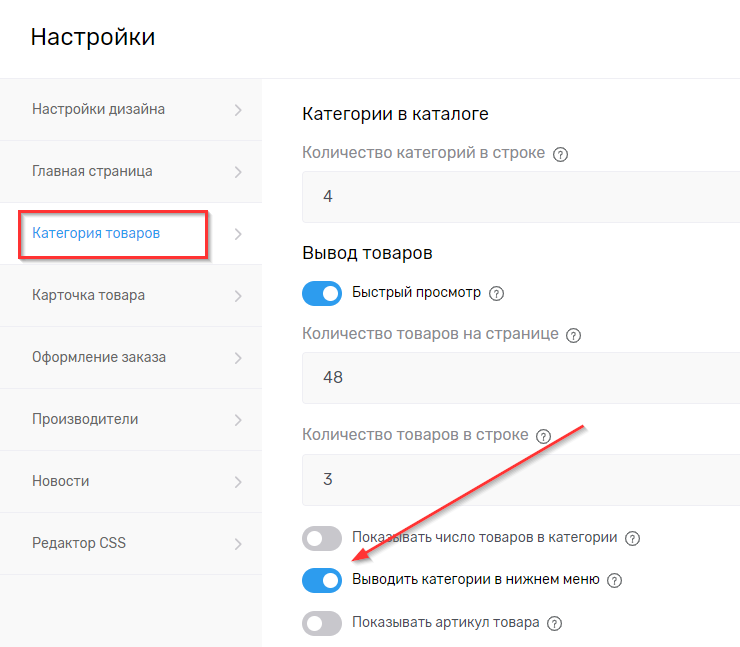The image size is (740, 647).
Task: Click help icon for Показывать число товаров в категории
Action: click(x=632, y=538)
